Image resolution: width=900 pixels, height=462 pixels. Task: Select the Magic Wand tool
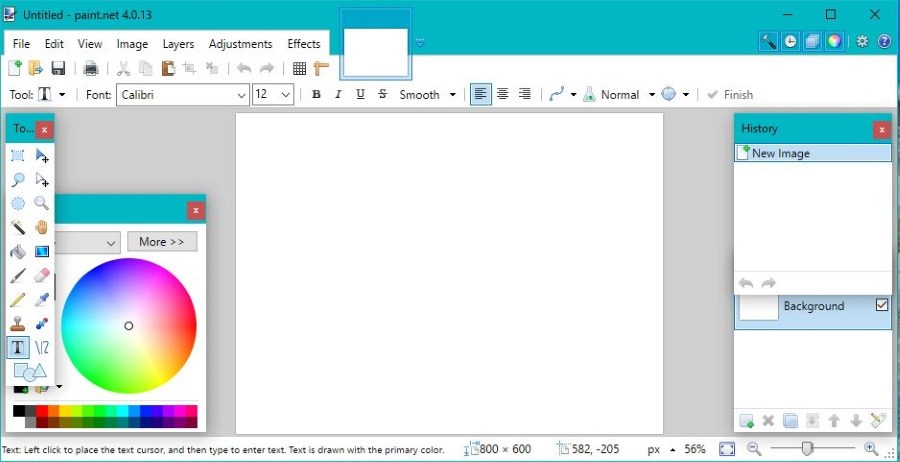click(x=18, y=227)
